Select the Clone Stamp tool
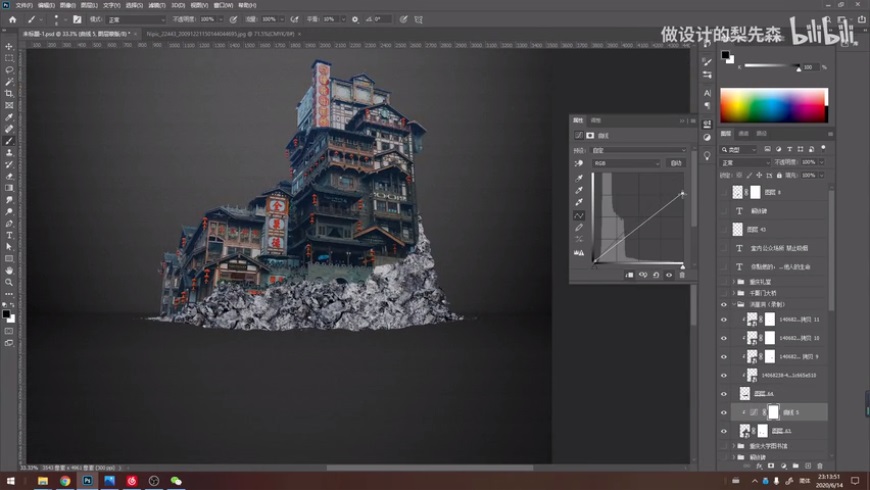This screenshot has width=870, height=490. 9,153
